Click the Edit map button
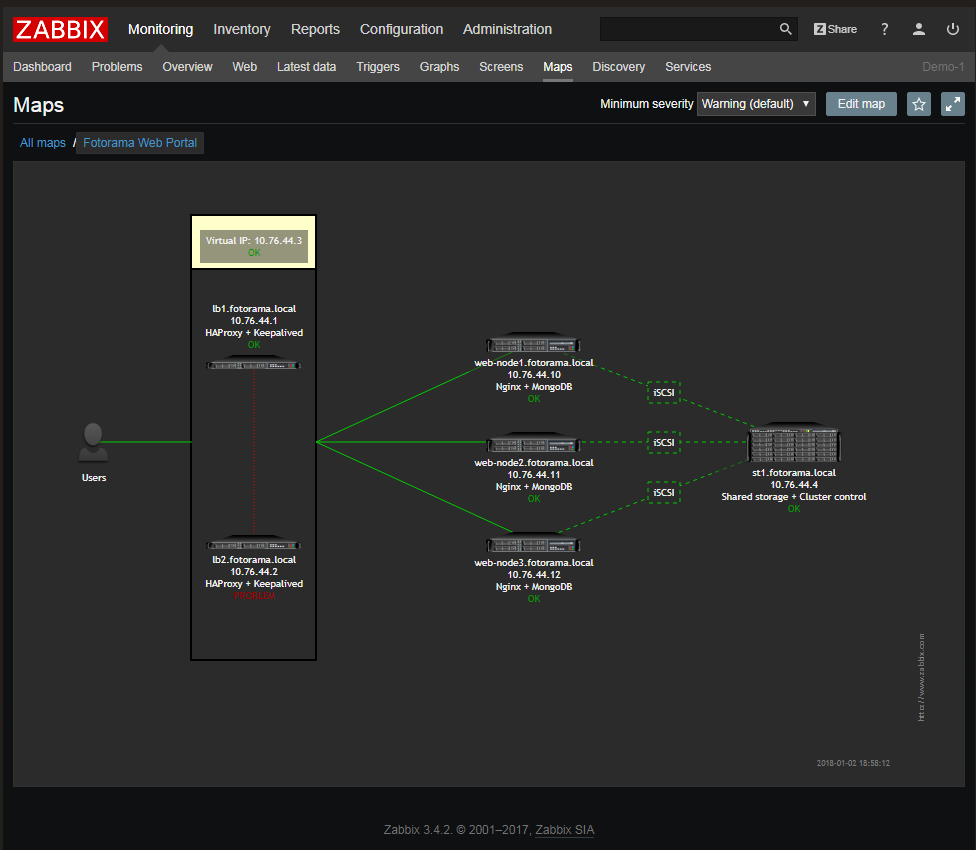 (861, 104)
